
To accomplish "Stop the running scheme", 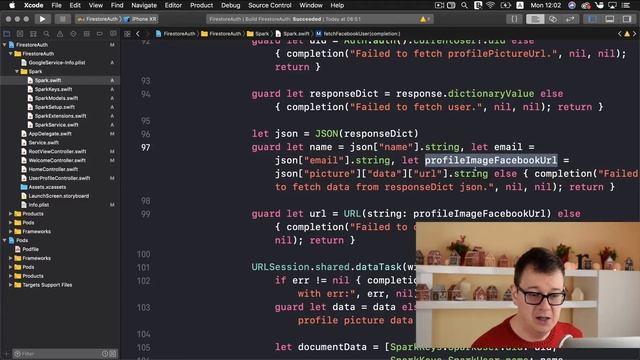I will coord(62,19).
